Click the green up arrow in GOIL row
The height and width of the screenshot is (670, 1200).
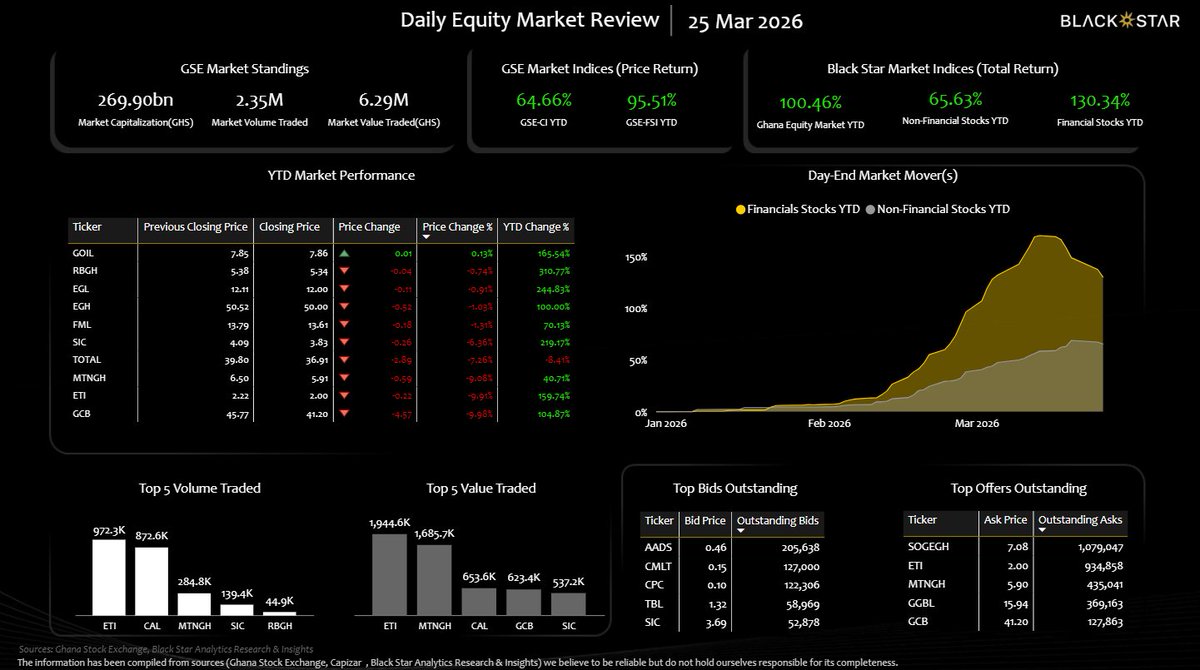[345, 254]
